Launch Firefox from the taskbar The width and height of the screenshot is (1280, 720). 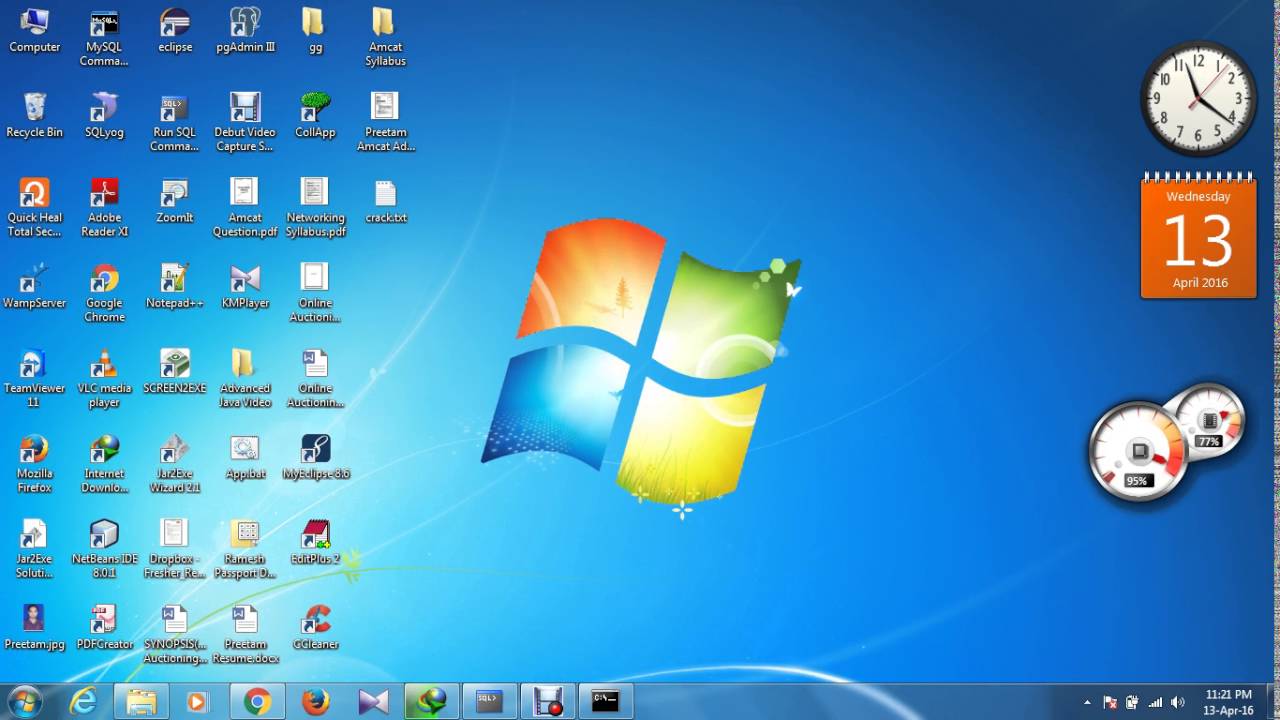[x=315, y=702]
